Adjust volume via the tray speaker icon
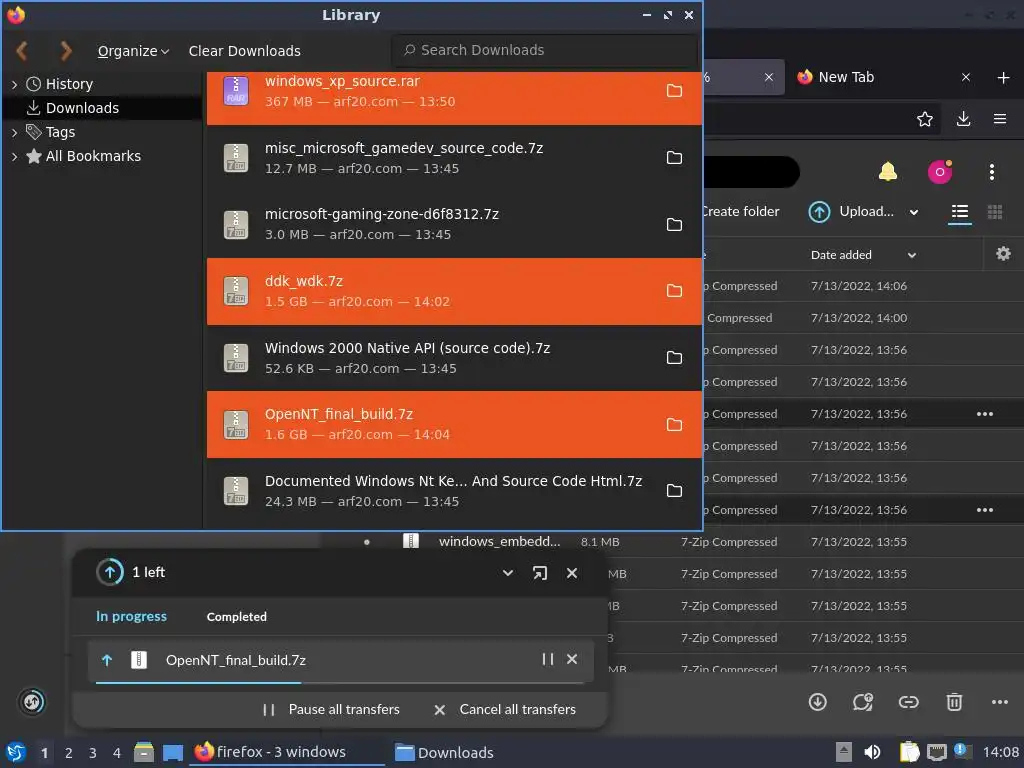 872,752
